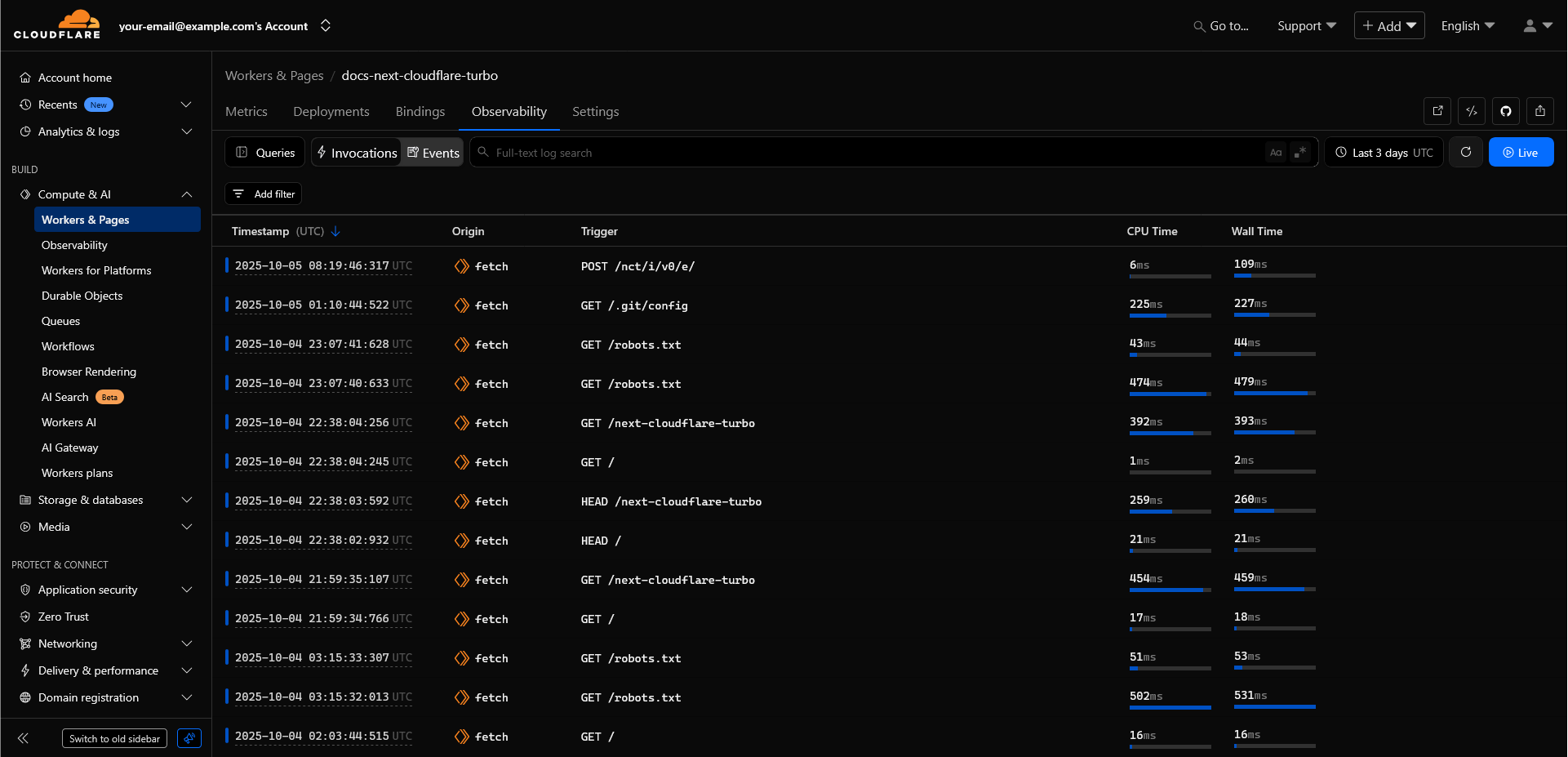Collapse the sidebar with double-arrow icon

pos(23,738)
